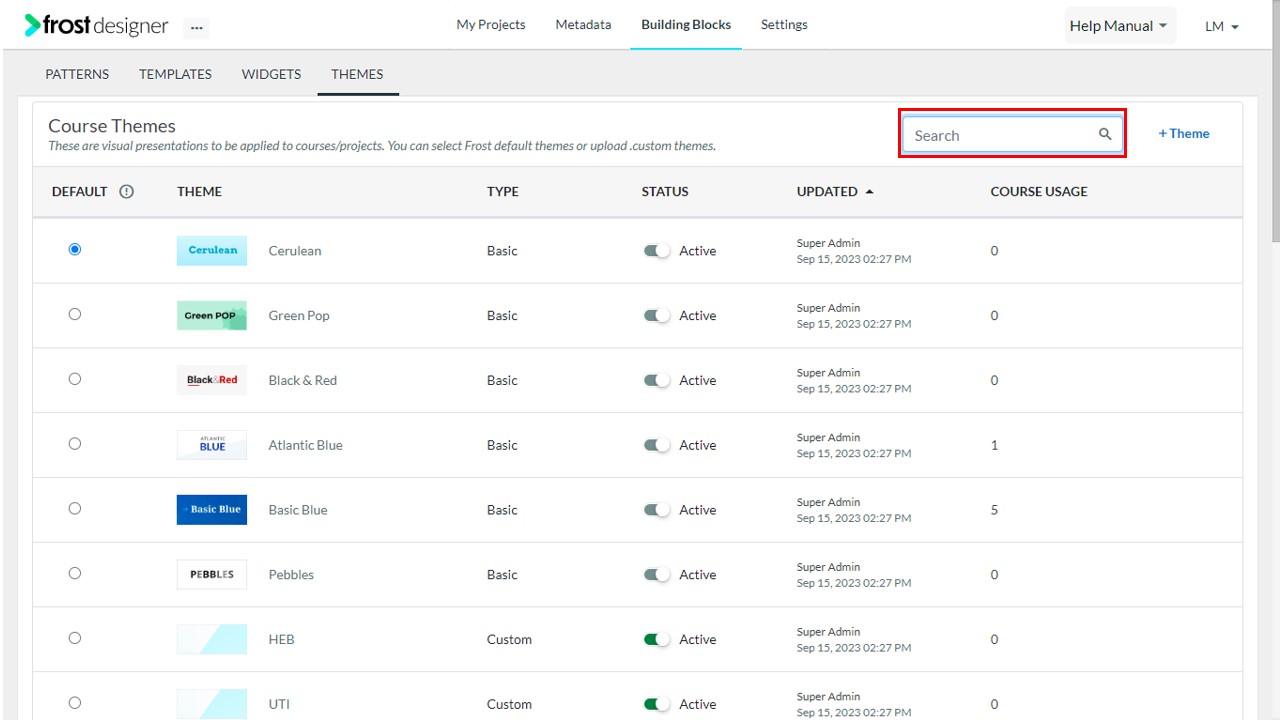Toggle Cerulean theme active status
1280x720 pixels.
pos(657,251)
